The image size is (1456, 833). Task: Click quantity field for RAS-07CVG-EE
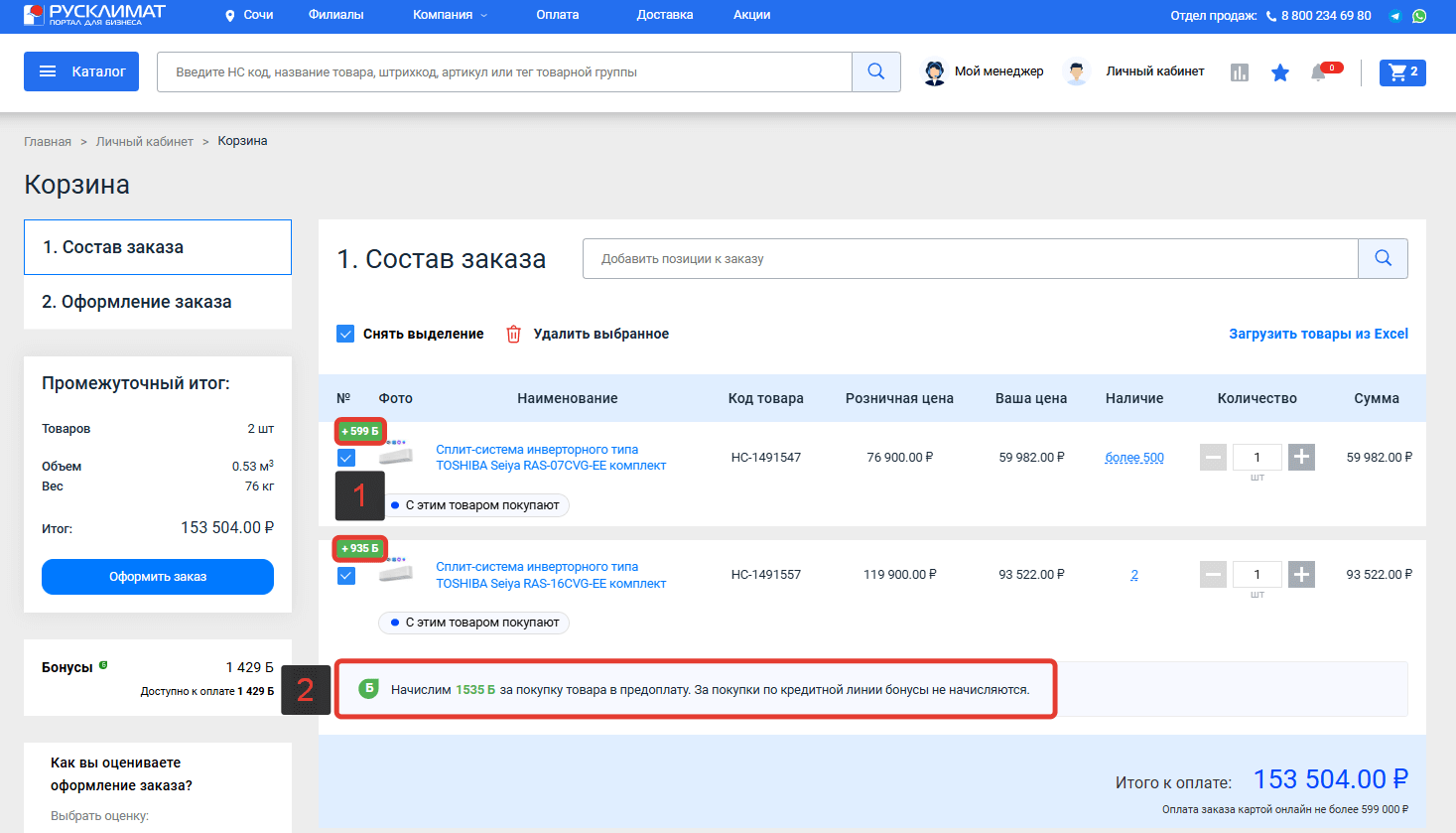1257,457
